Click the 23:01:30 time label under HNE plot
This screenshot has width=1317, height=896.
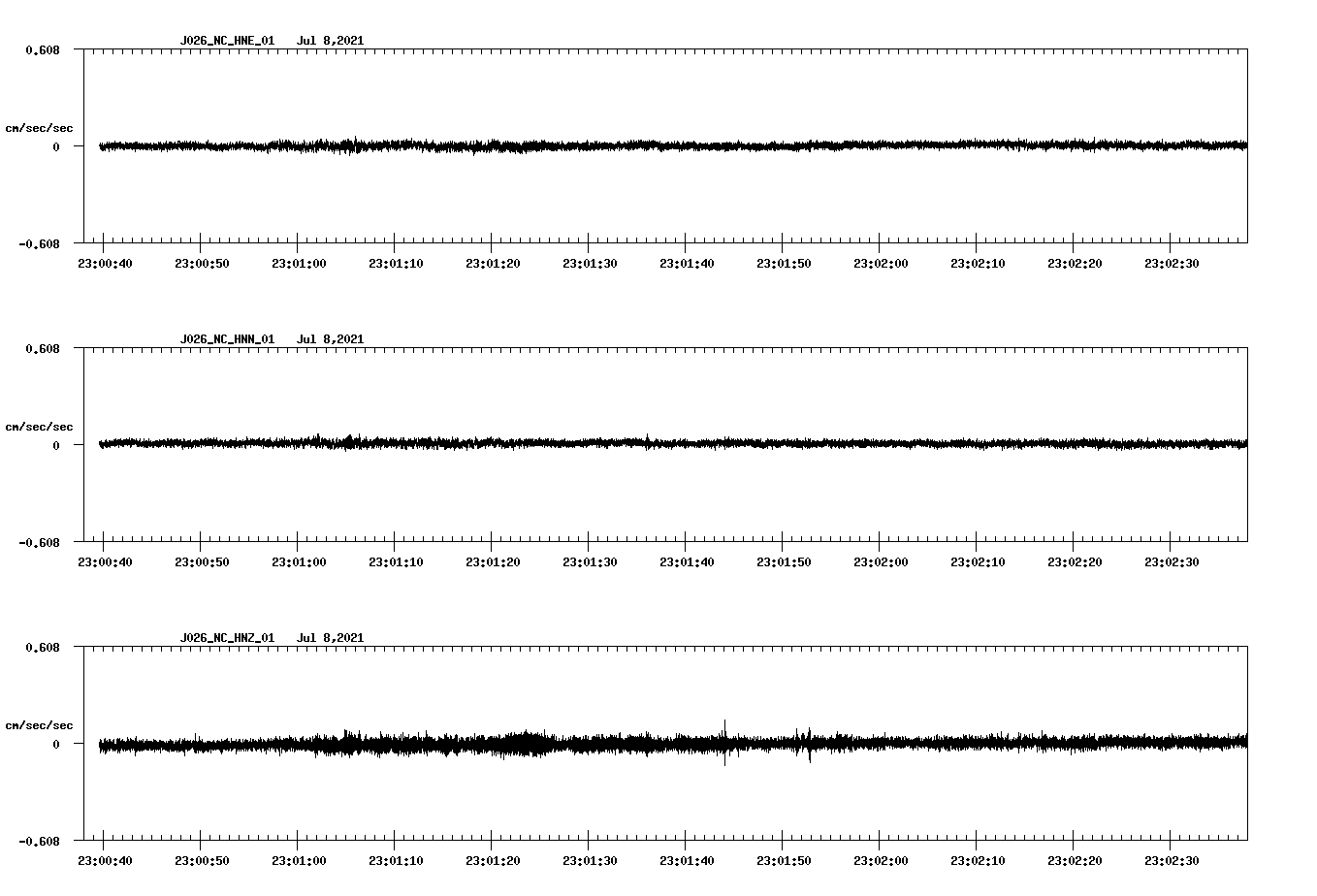click(x=590, y=264)
